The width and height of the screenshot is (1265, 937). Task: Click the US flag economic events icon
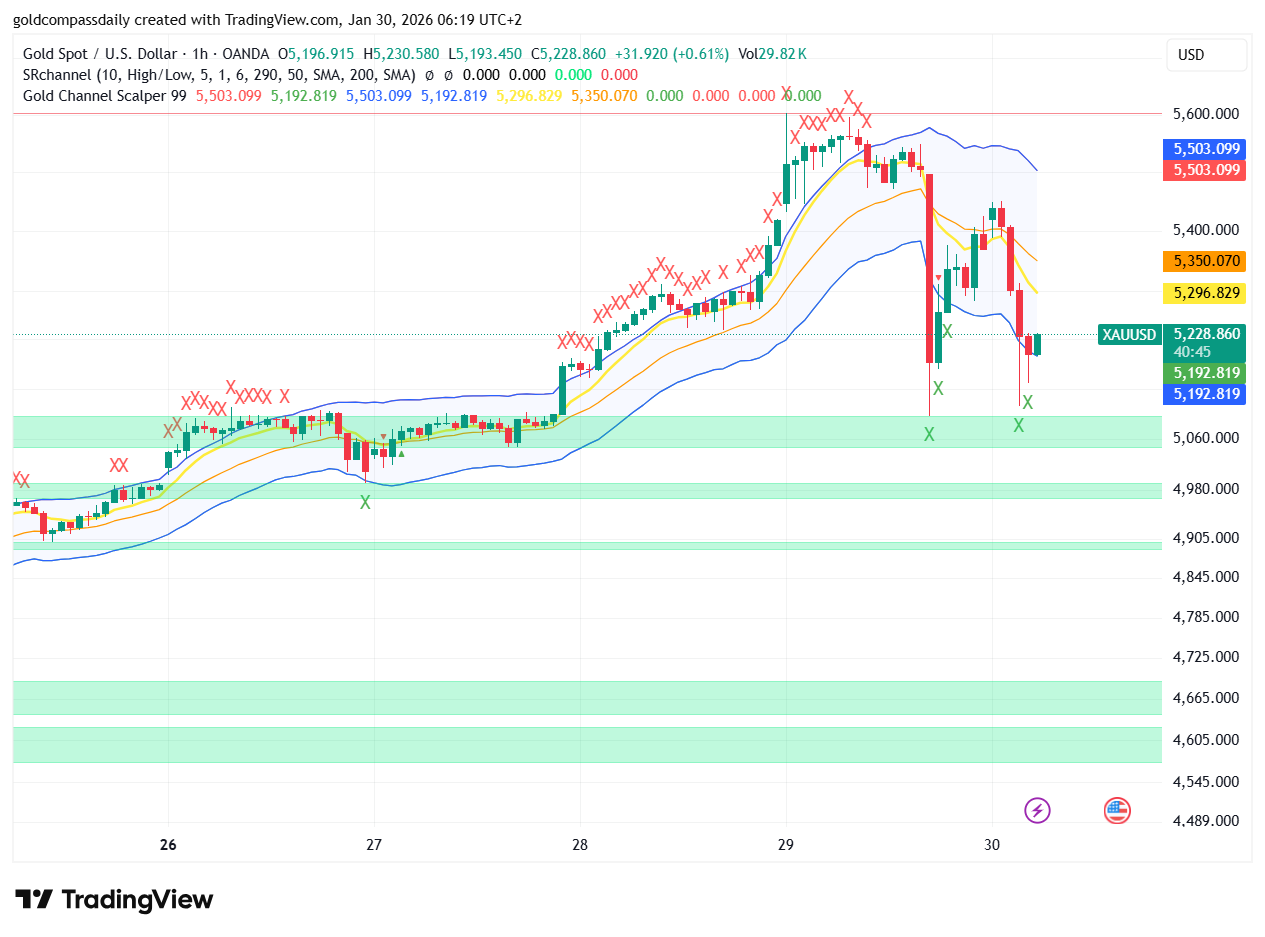click(x=1116, y=811)
